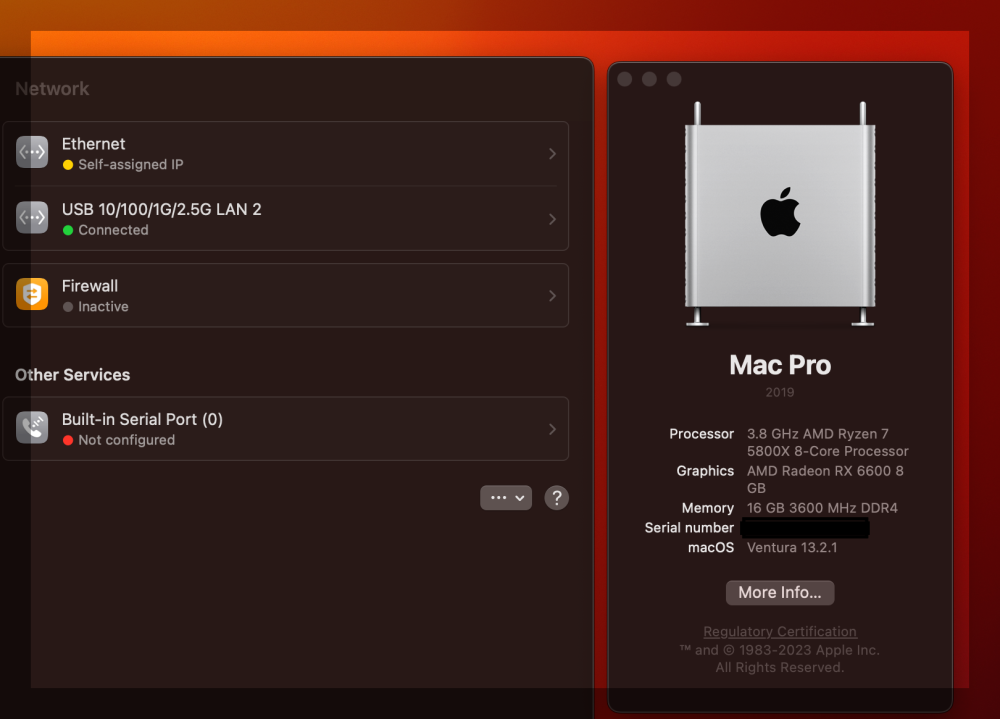Click the 3.8 GHz AMD Ryzen 7 processor value
Viewport: 1000px width, 719px height.
pos(828,443)
